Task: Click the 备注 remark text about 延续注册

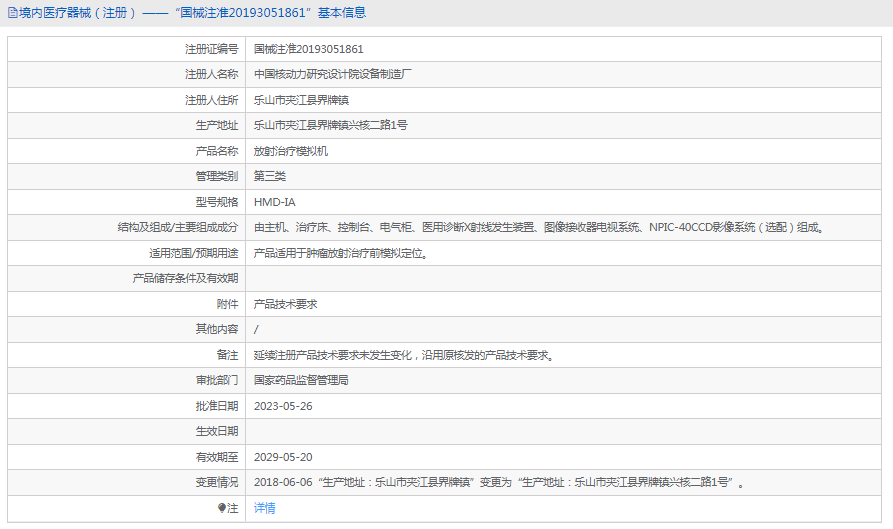Action: click(403, 355)
